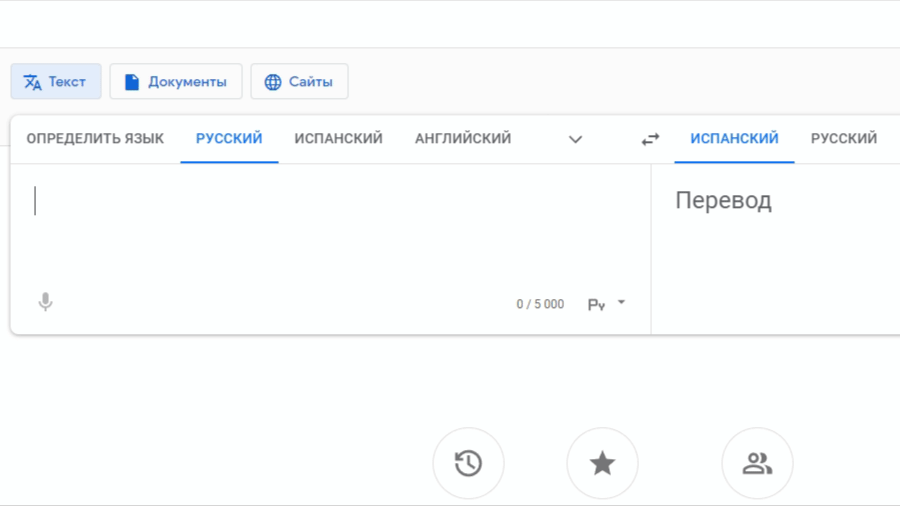Choose РУССКИЙ as the target language

(844, 138)
